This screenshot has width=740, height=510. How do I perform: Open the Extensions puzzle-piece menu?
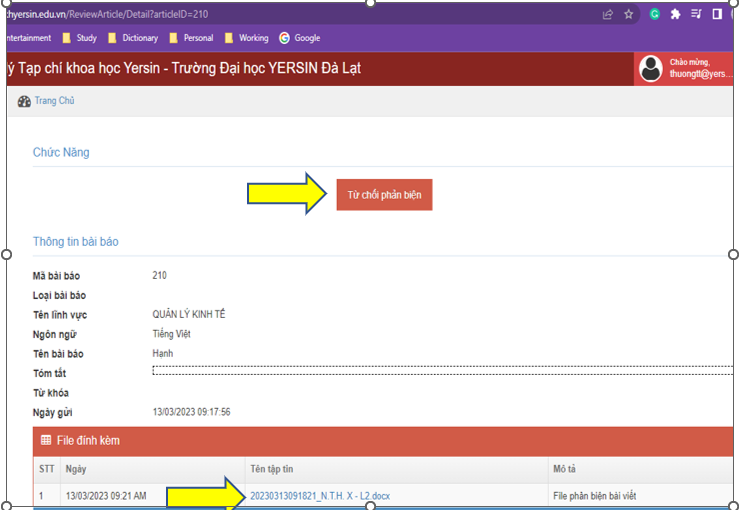tap(676, 14)
